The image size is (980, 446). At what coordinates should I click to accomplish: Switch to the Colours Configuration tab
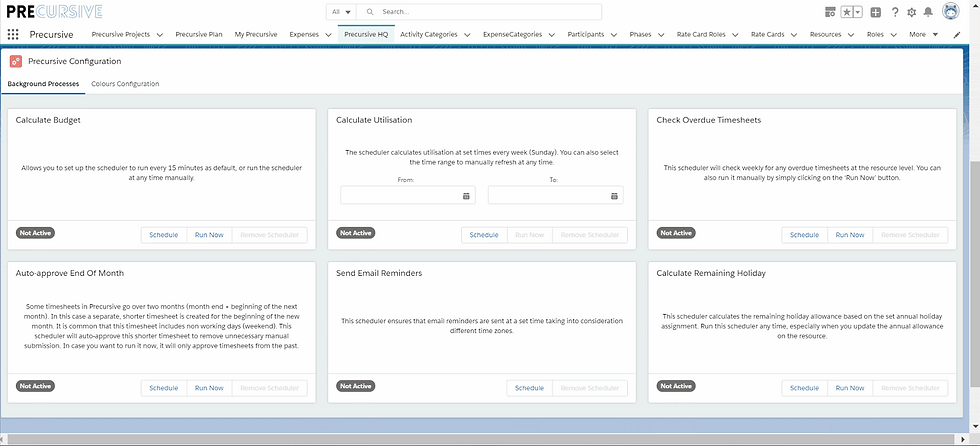pos(125,84)
